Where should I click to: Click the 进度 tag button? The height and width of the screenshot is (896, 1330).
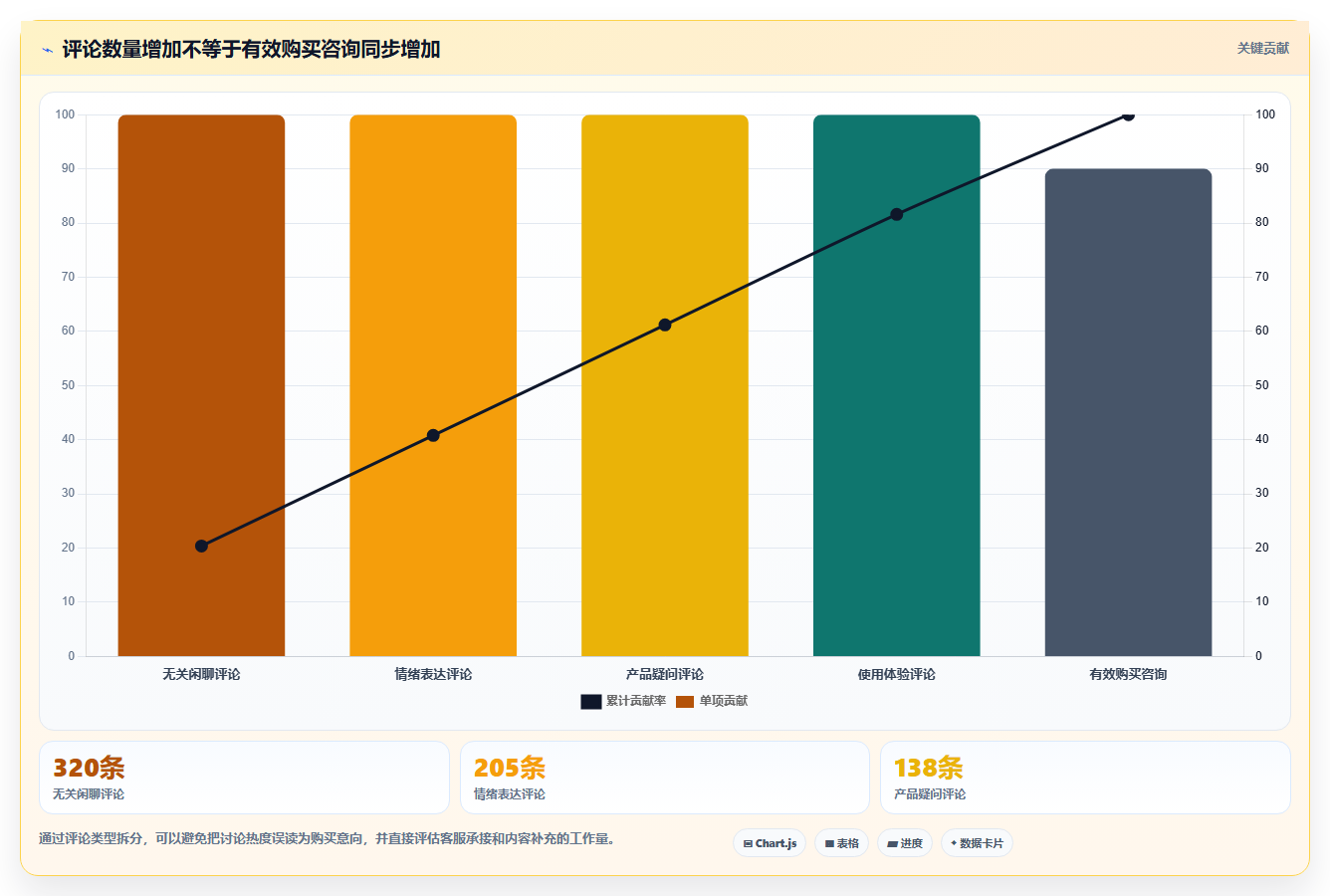point(904,843)
